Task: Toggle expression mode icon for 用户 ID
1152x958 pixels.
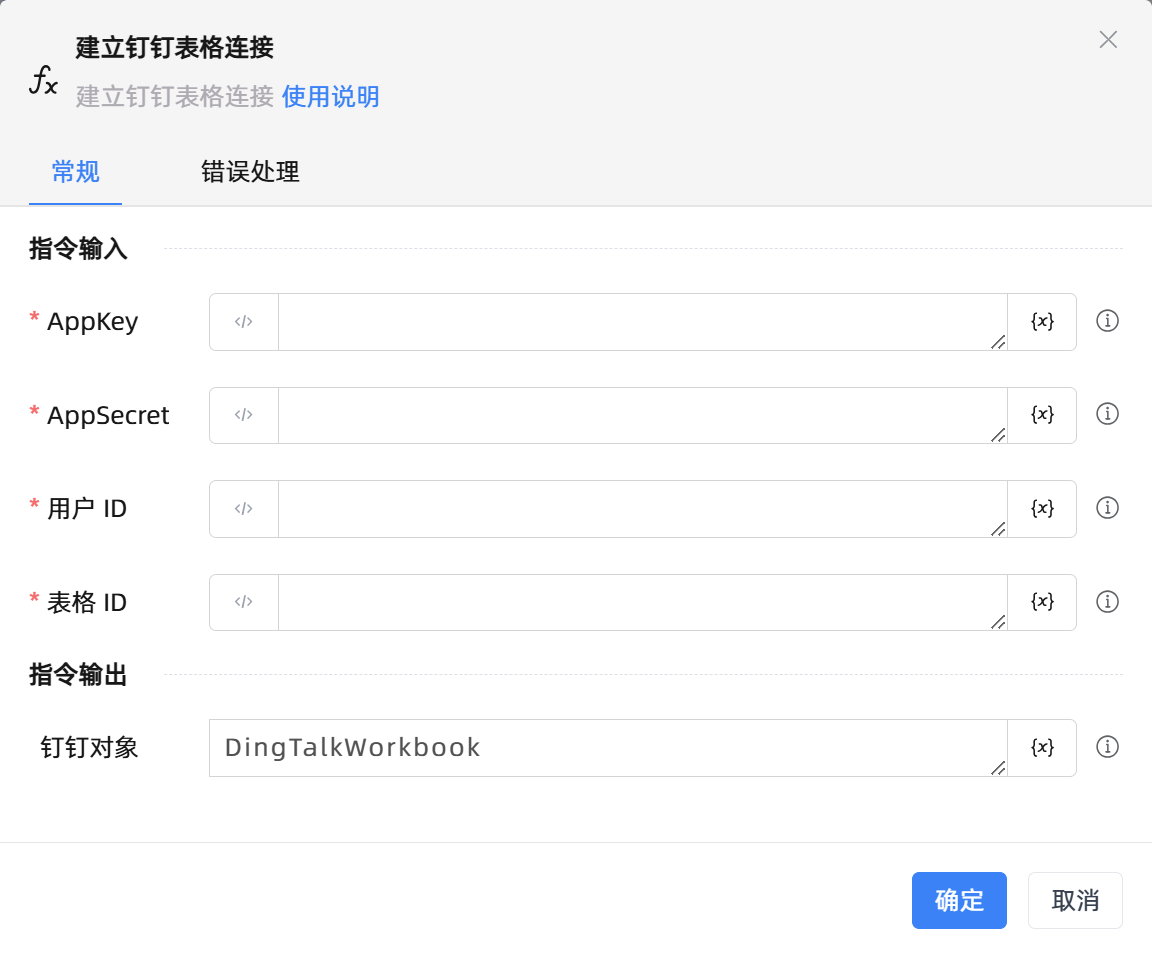Action: (x=244, y=509)
